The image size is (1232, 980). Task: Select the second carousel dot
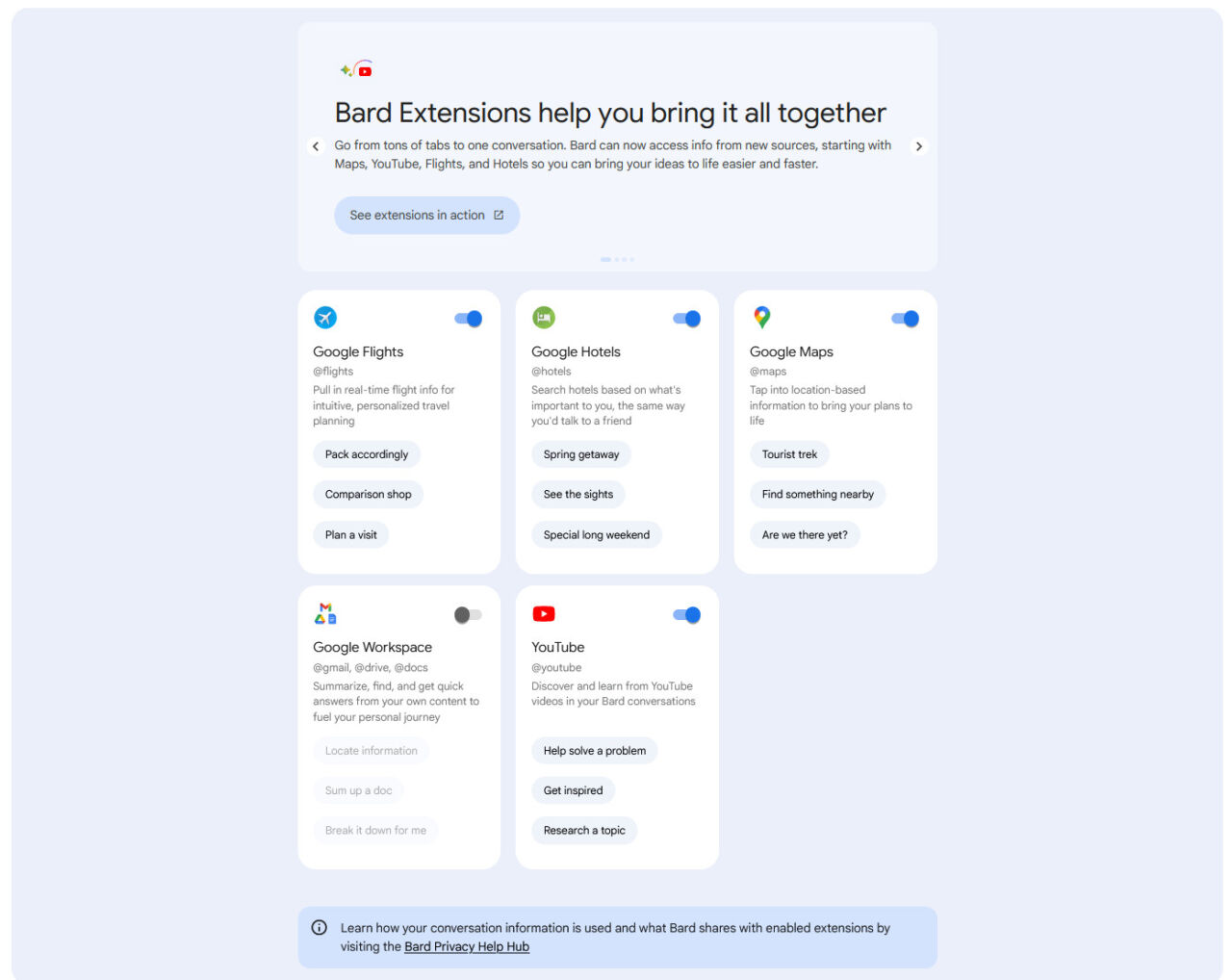point(616,259)
